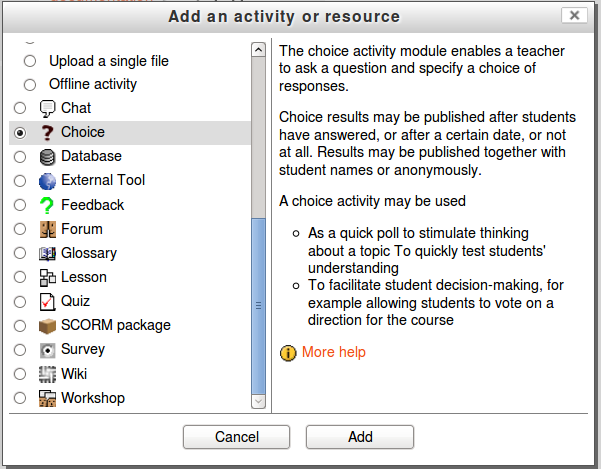Select the Survey radio button
This screenshot has height=469, width=601.
(19, 350)
